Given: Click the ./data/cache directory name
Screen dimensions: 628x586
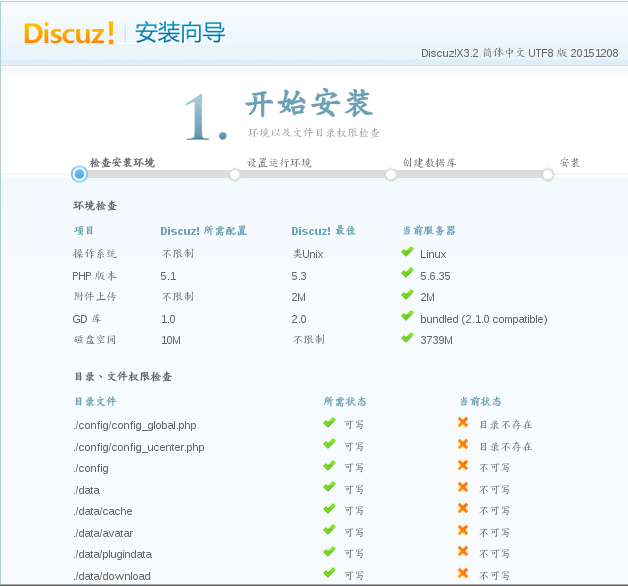Looking at the screenshot, I should coord(103,511).
